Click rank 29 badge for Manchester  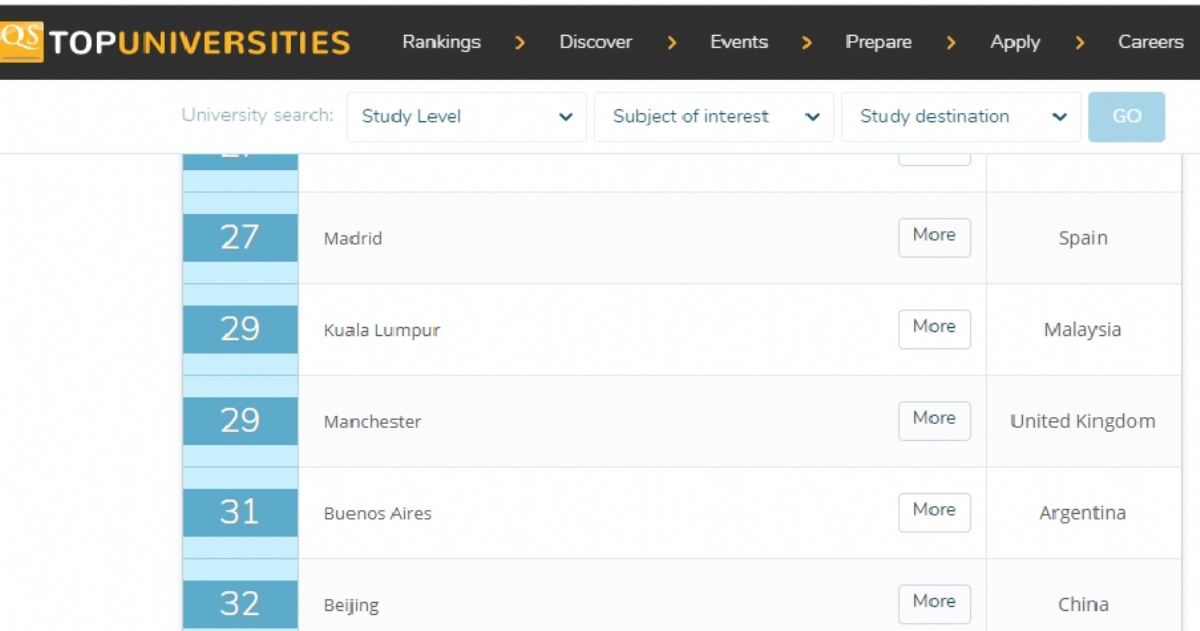coord(240,421)
